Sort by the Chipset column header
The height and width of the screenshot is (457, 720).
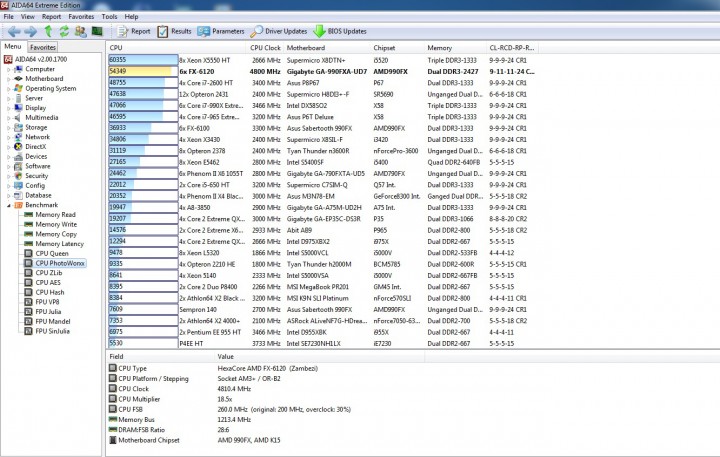(x=397, y=48)
